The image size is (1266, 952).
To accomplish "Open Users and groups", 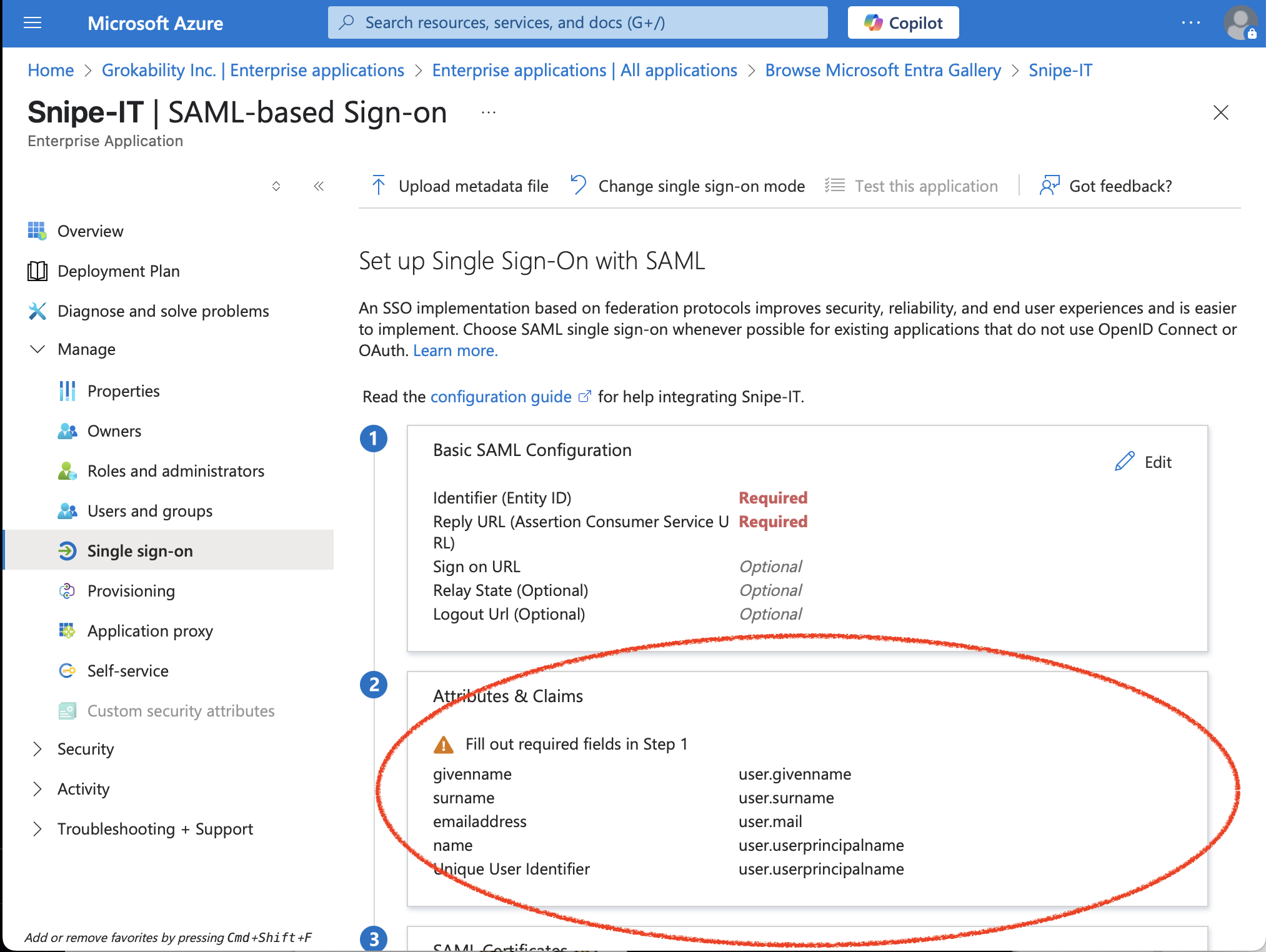I will [150, 511].
